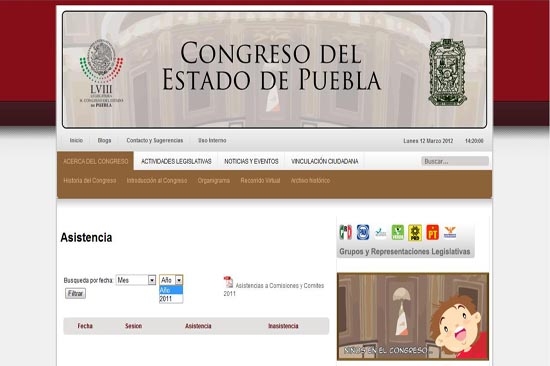This screenshot has width=550, height=366.
Task: Open the PDF icon for Asistencias a Comisiones
Action: pos(228,282)
